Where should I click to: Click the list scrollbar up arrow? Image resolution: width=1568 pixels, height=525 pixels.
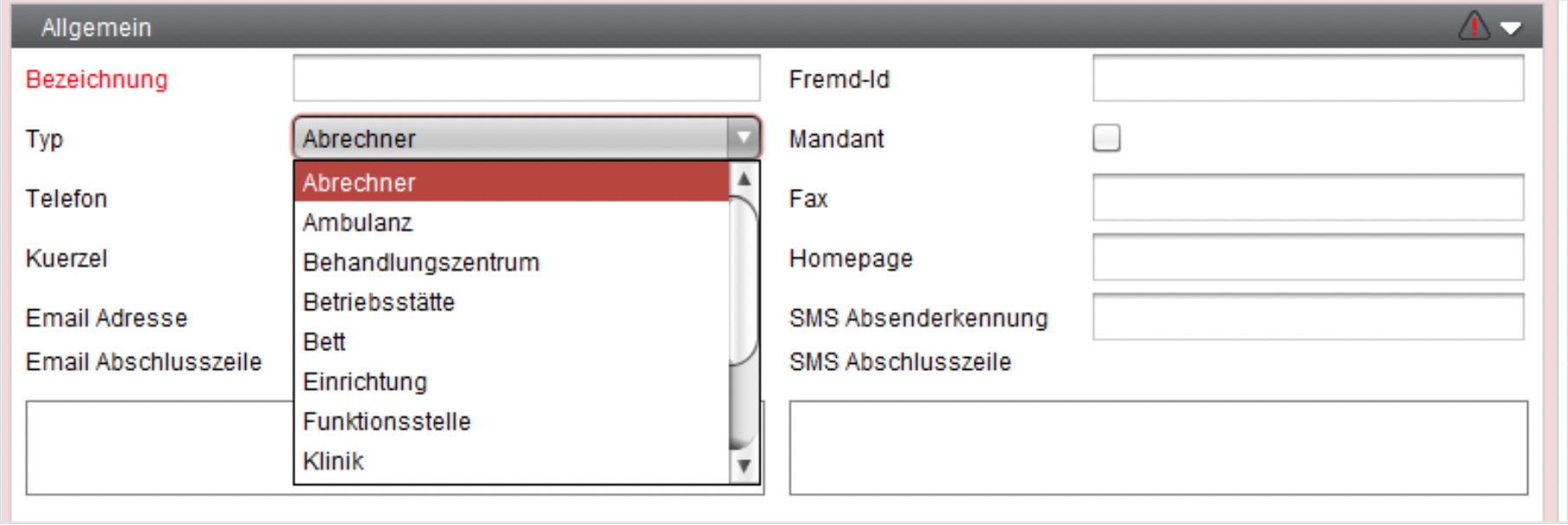[743, 178]
